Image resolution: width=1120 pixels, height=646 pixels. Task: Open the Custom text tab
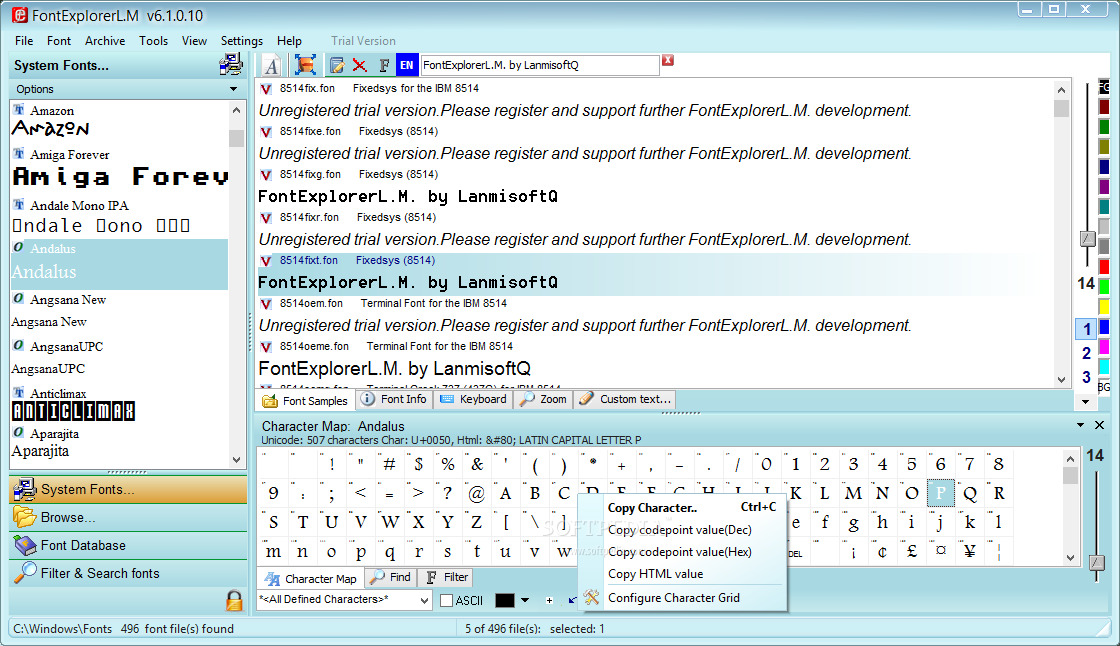[x=626, y=399]
